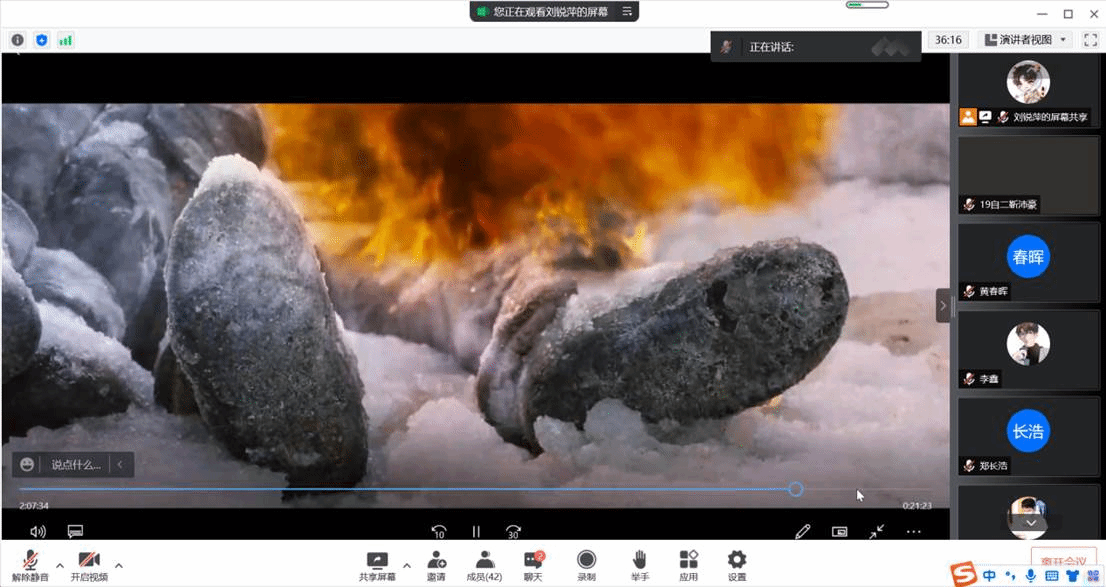
Task: Open the 演讲者视图 view dropdown
Action: 1024,40
